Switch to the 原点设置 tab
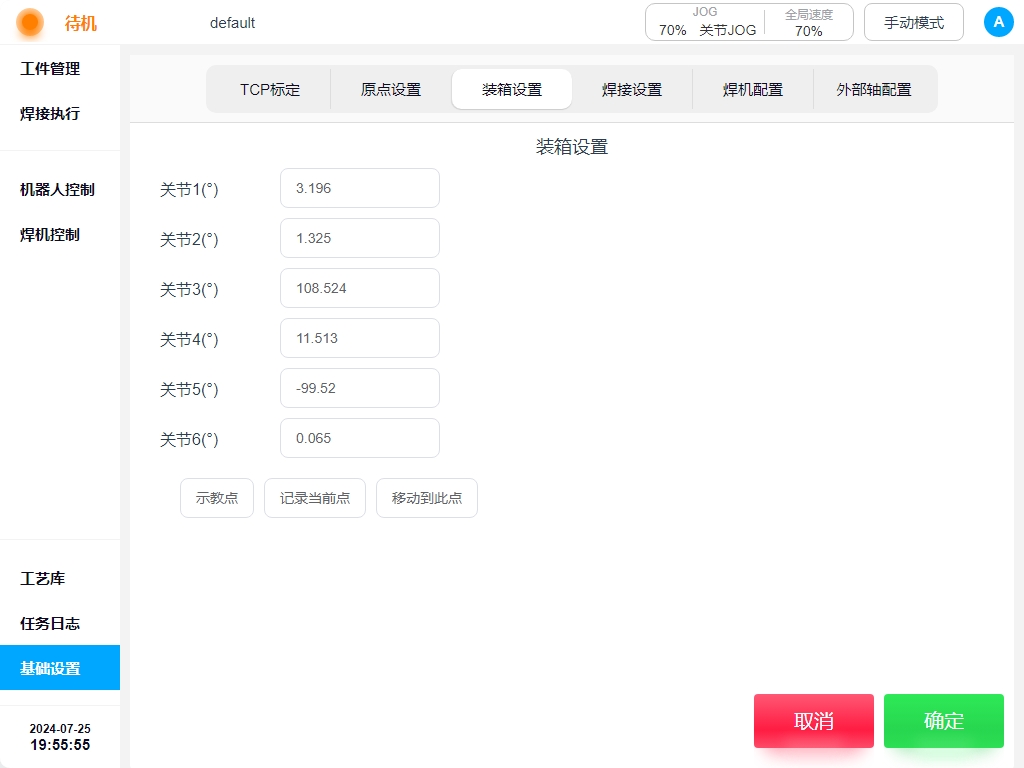The image size is (1024, 768). click(x=391, y=89)
